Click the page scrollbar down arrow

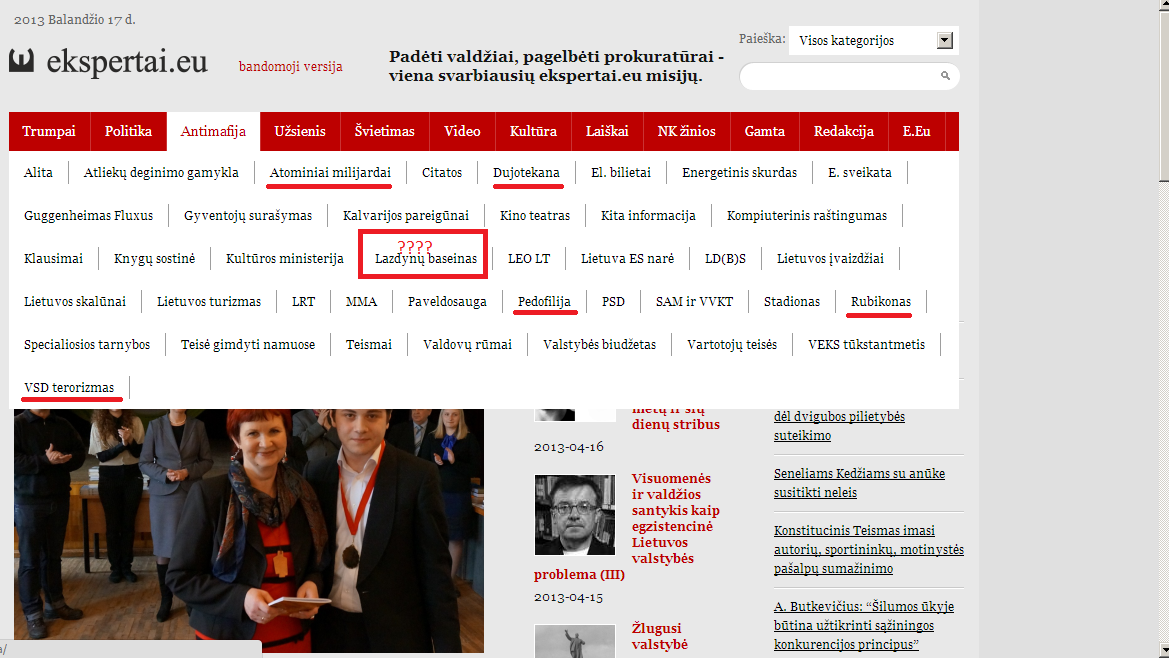1164,651
